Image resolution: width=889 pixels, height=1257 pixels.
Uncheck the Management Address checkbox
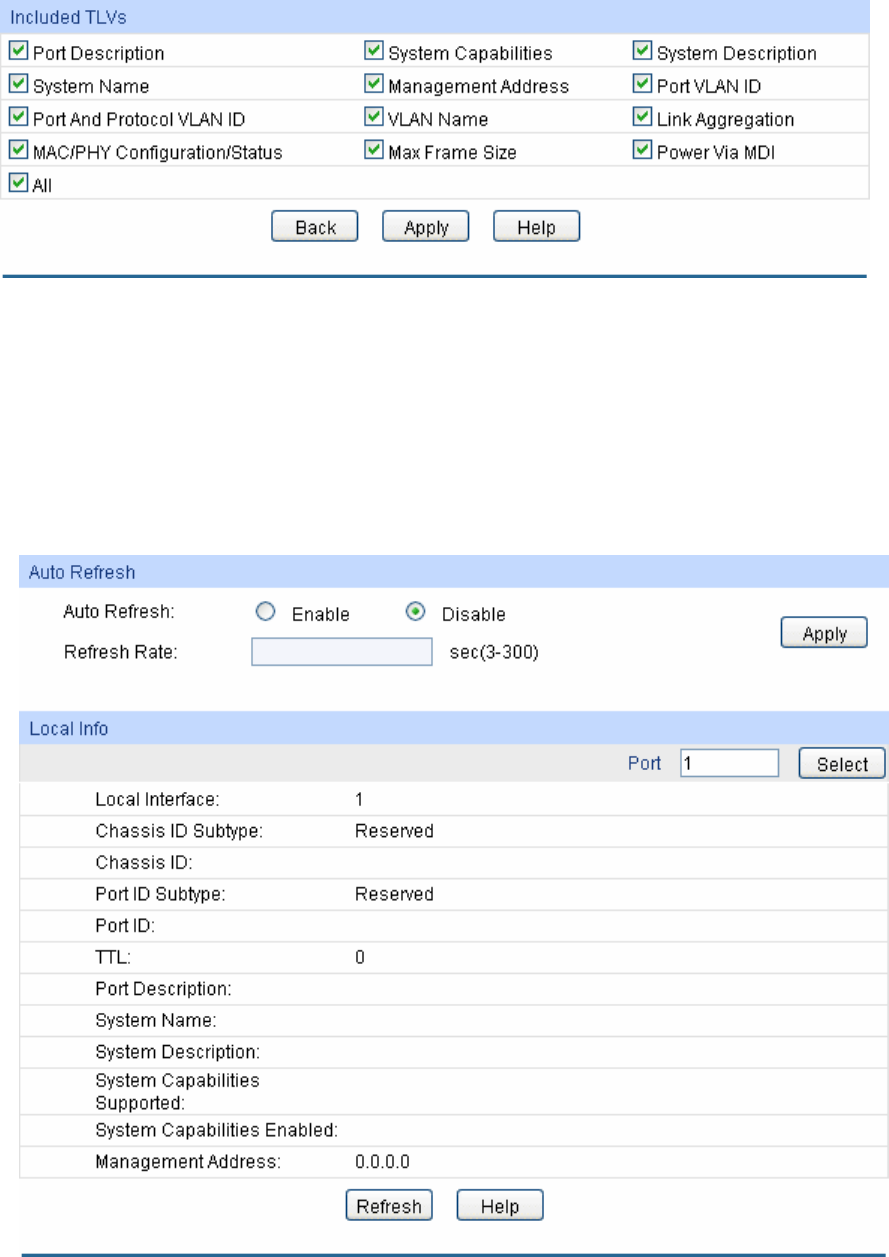pos(374,85)
